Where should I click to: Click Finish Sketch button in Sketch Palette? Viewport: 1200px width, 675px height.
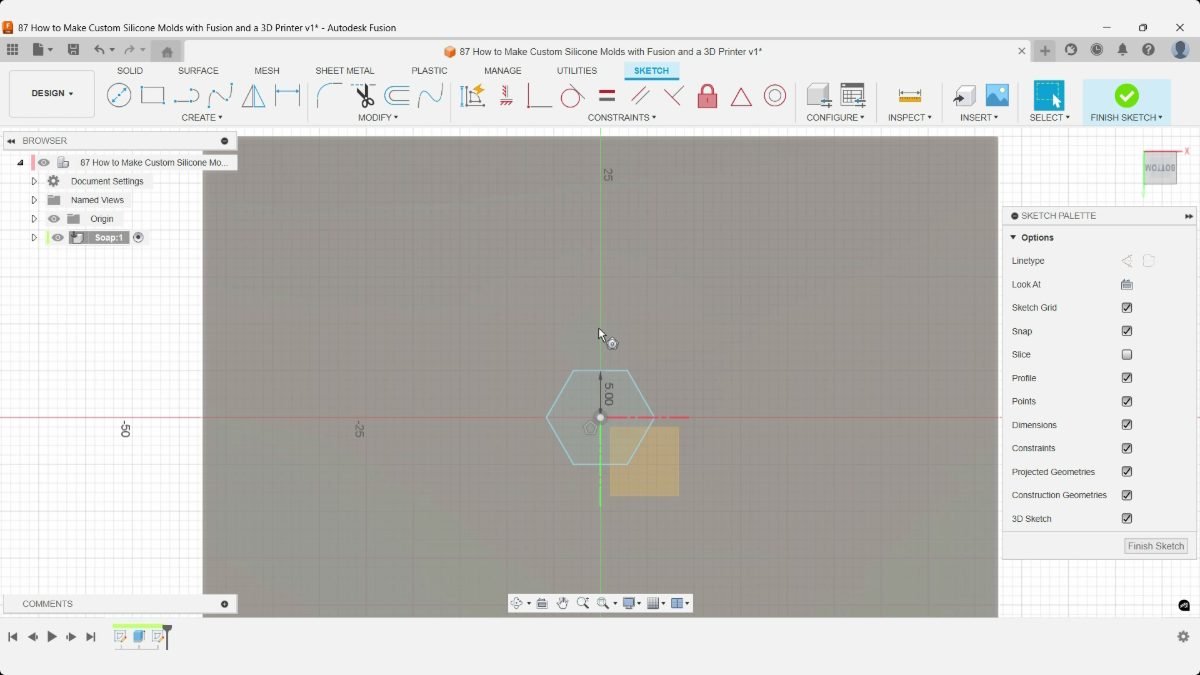tap(1156, 546)
